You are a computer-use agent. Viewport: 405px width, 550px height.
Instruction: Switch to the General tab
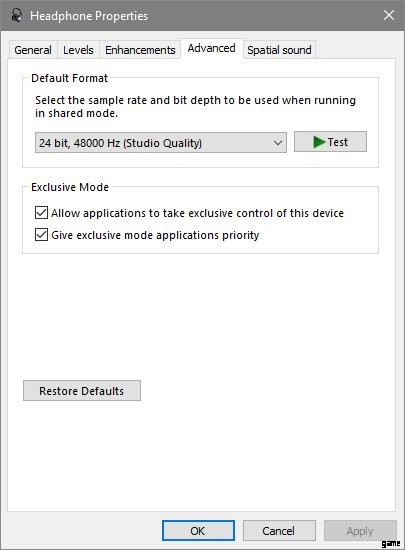tap(33, 50)
